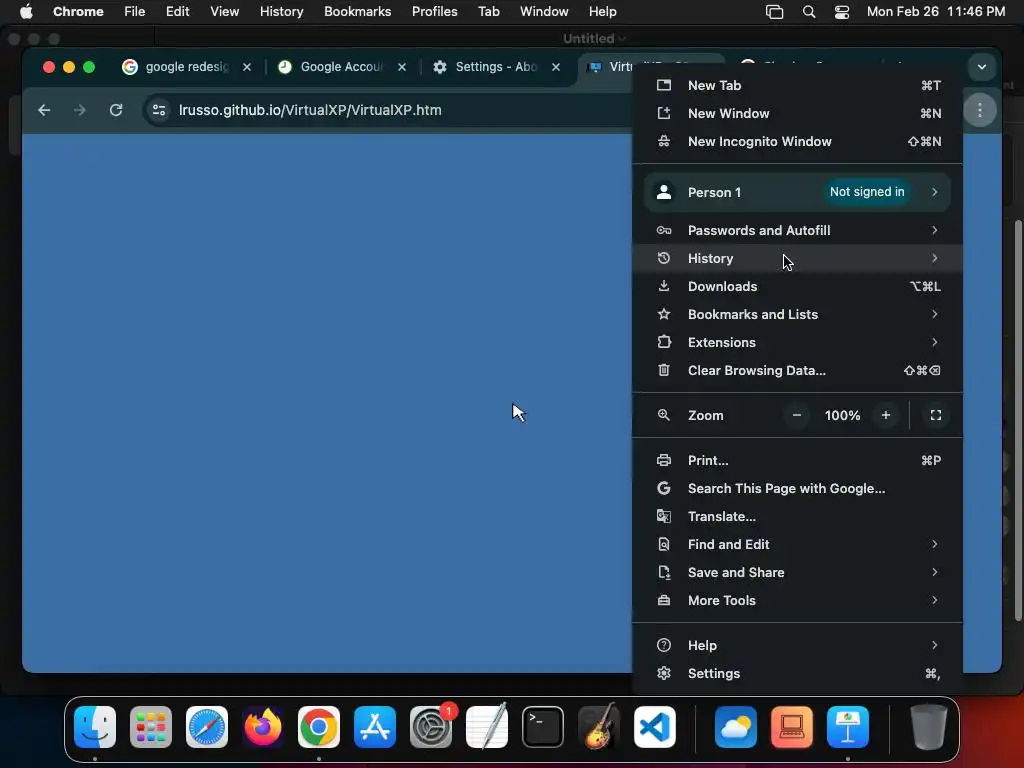Open the Profiles menu in menu bar
The image size is (1024, 768).
434,12
